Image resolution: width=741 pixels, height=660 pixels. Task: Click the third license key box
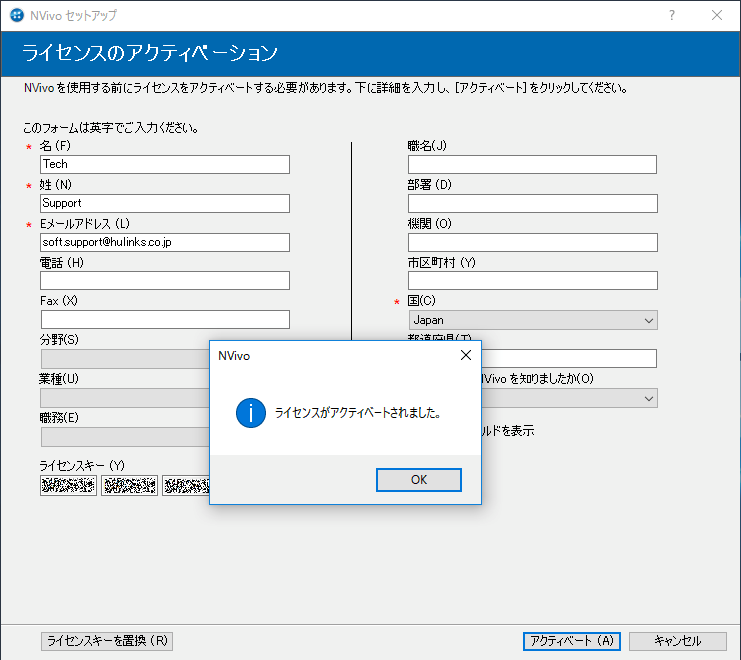186,486
